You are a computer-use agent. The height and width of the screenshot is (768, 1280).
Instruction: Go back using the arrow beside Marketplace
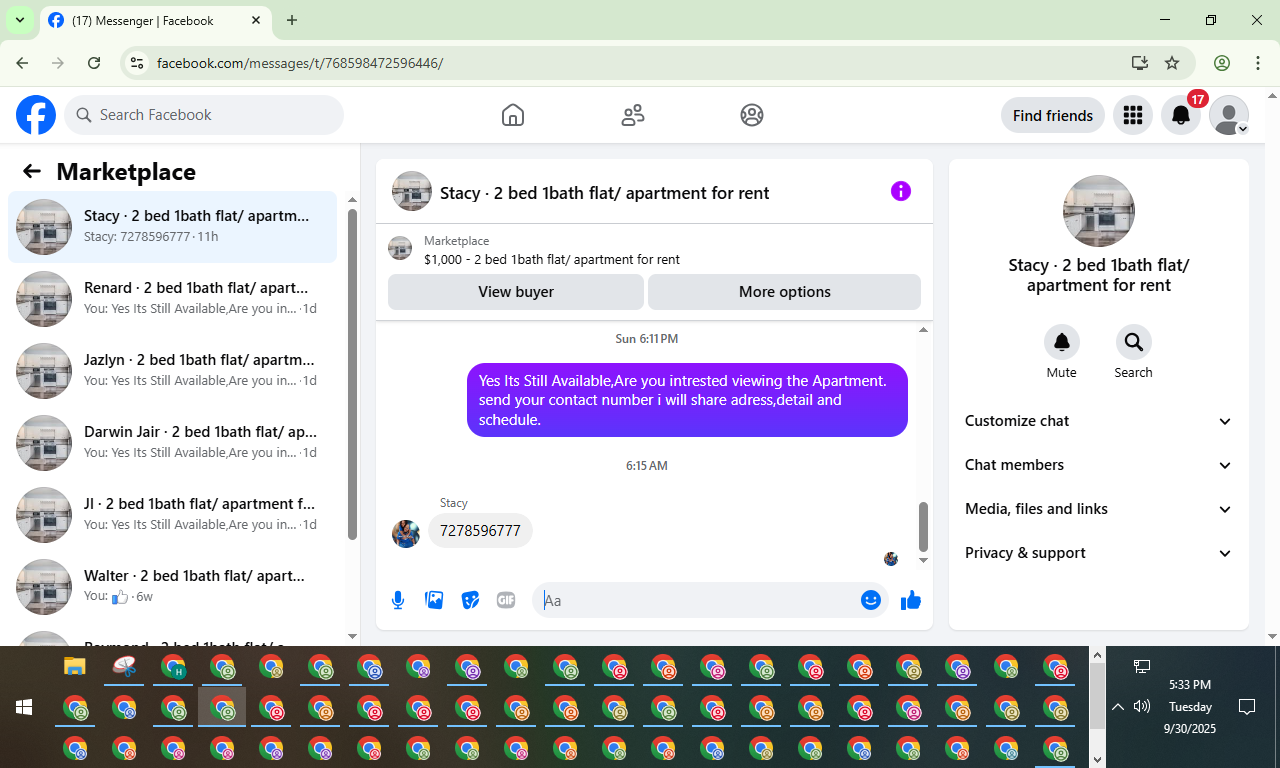coord(32,171)
